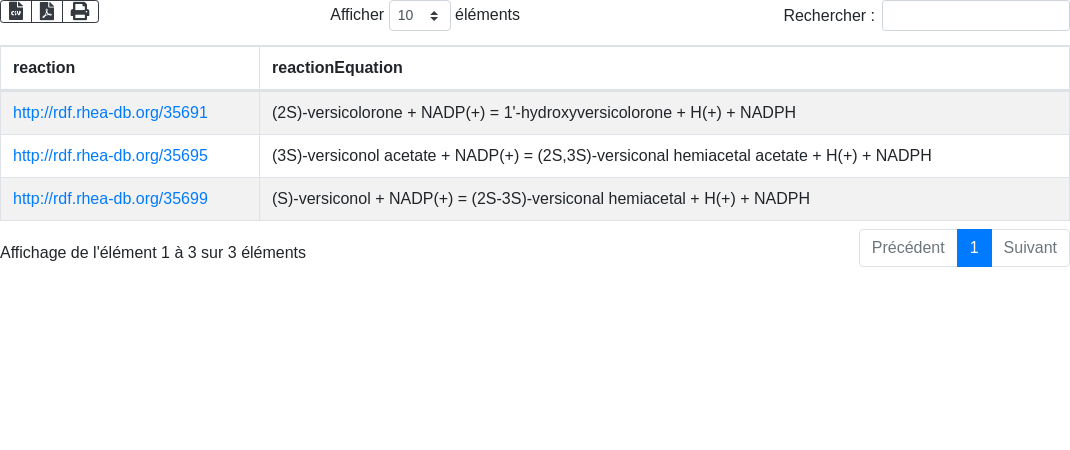Open the rhea-db.org/35691 link
Viewport: 1070px width, 450px height.
coord(110,113)
